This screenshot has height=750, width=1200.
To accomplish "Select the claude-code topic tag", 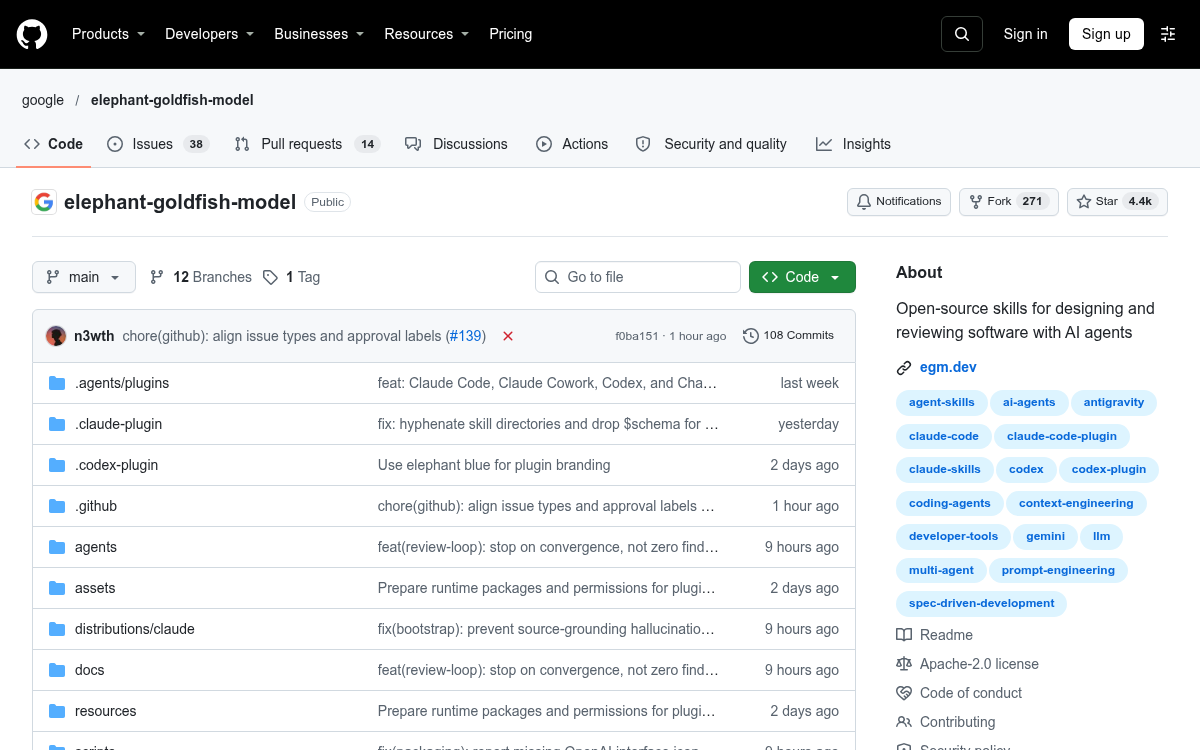I will pyautogui.click(x=944, y=436).
